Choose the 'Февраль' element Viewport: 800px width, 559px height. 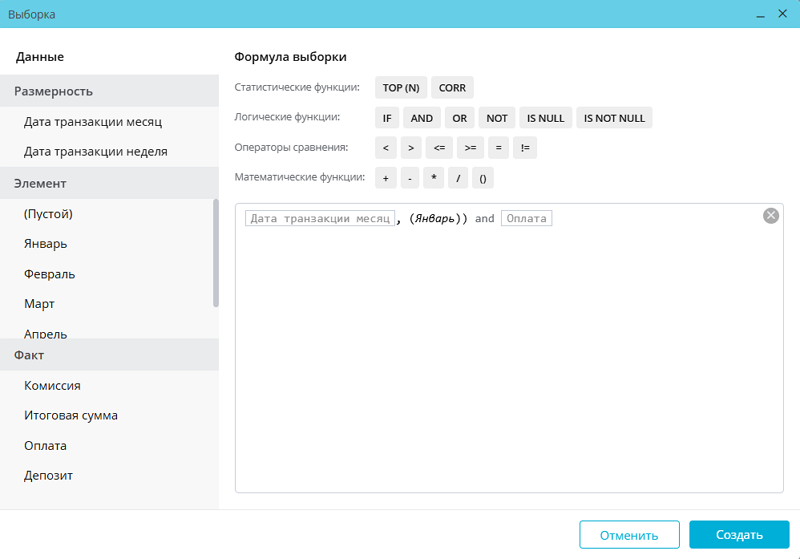pos(50,274)
